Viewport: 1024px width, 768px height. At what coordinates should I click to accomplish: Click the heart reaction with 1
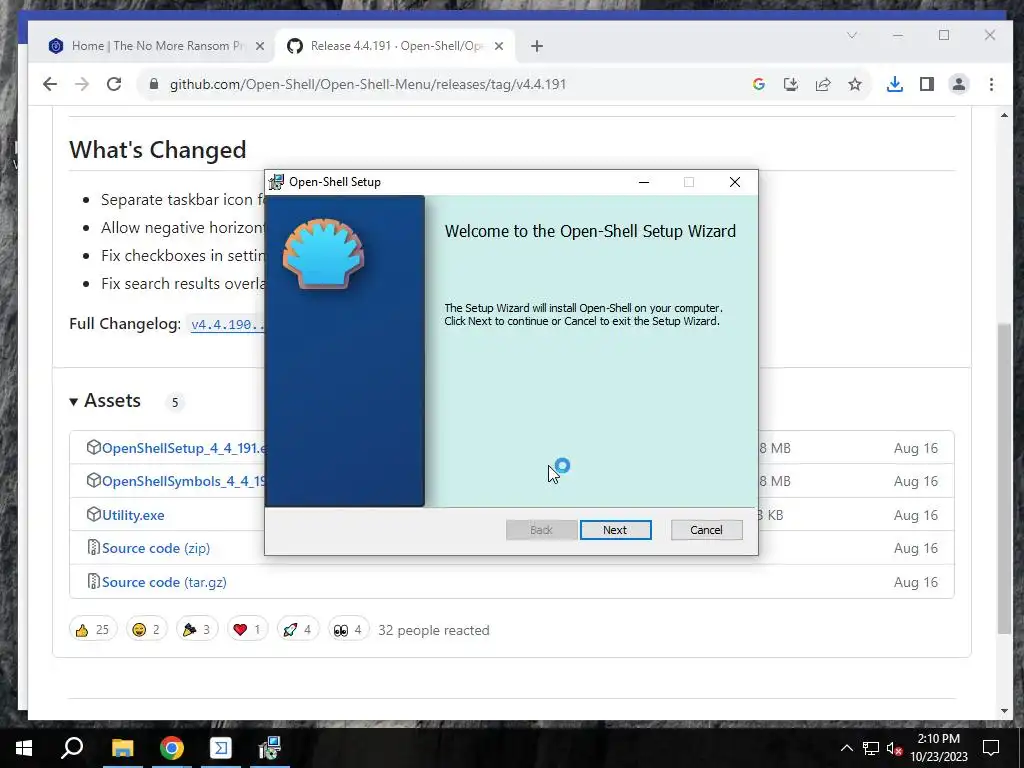pyautogui.click(x=248, y=630)
